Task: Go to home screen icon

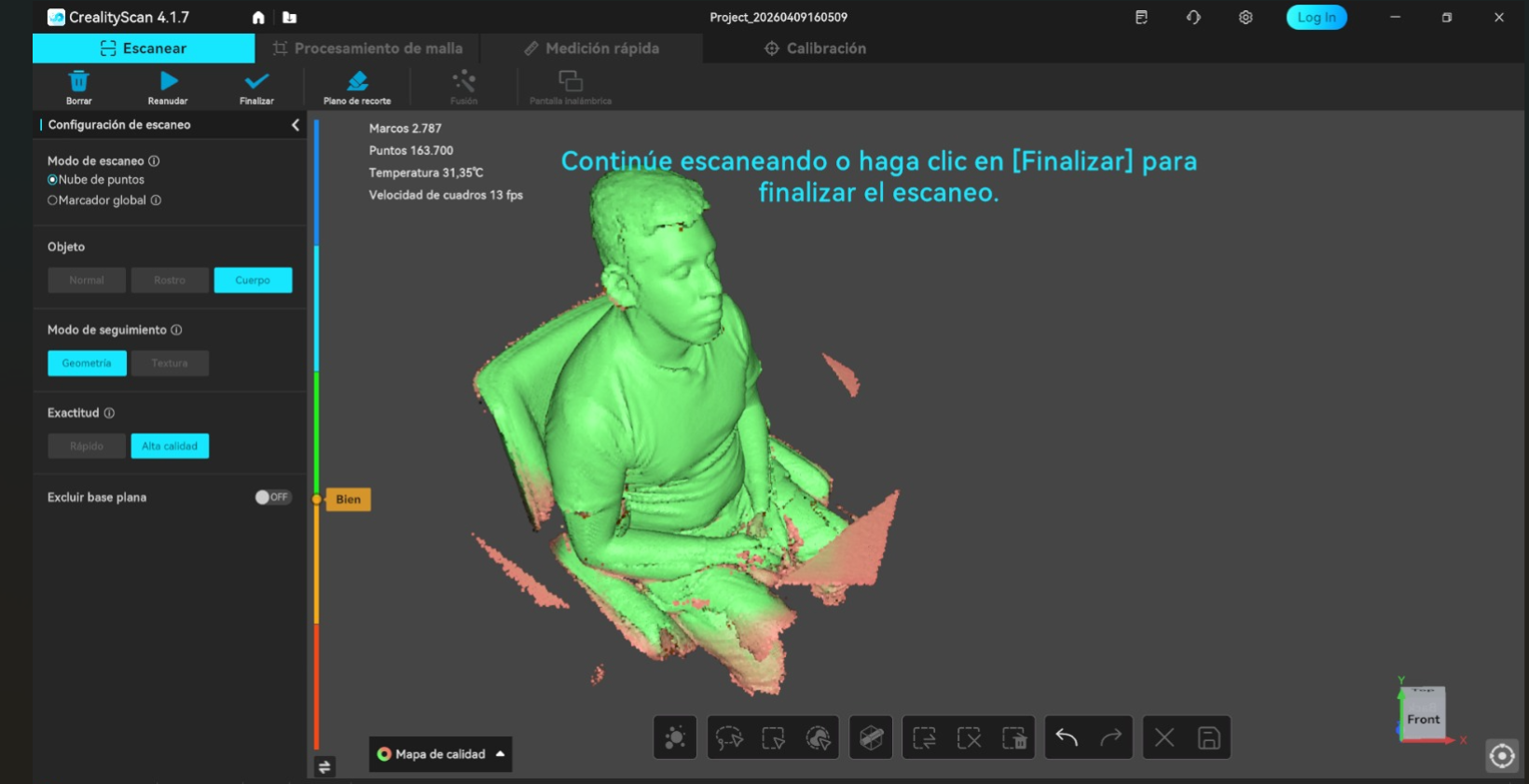Action: [258, 18]
